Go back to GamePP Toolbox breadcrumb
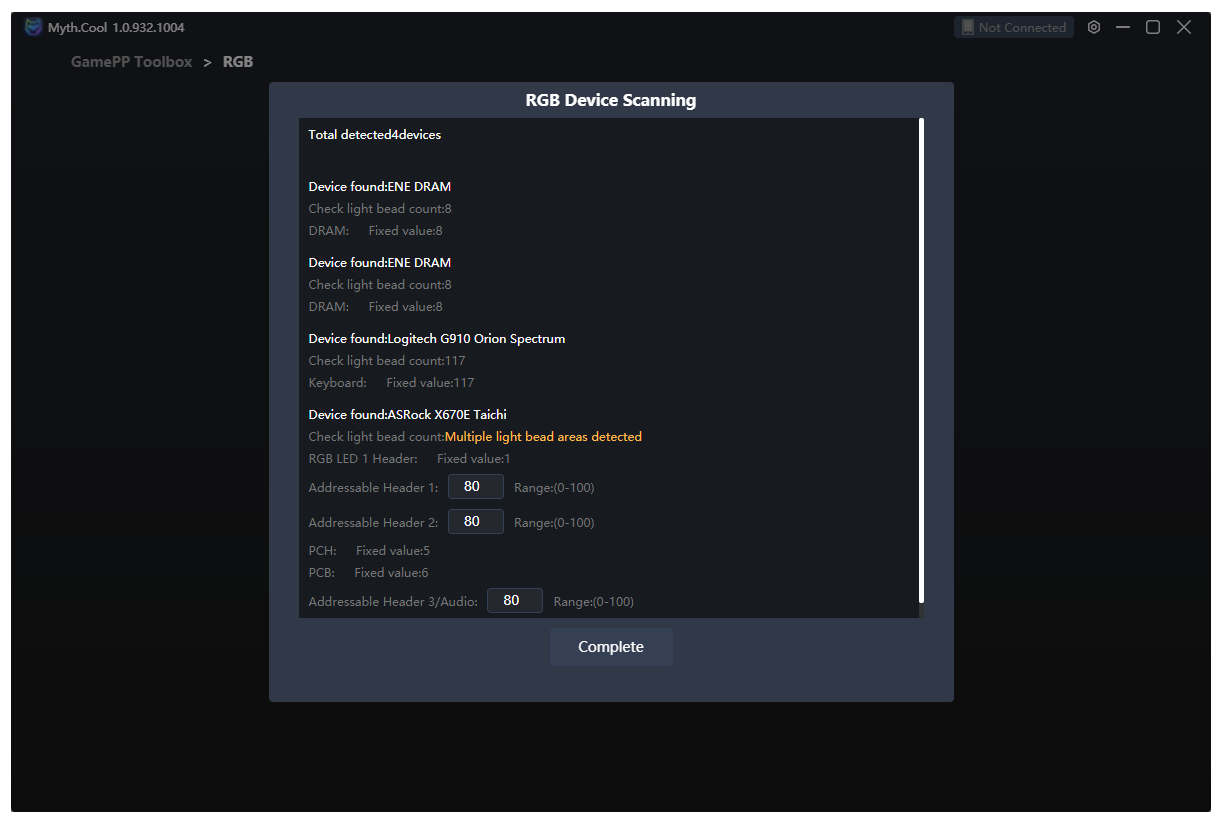Image resolution: width=1222 pixels, height=821 pixels. coord(131,62)
